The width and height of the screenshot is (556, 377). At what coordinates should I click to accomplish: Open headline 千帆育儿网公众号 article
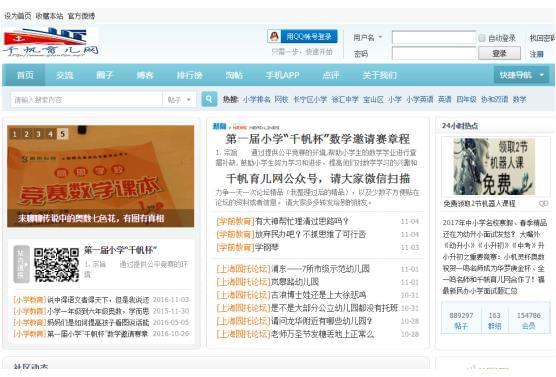tap(318, 178)
